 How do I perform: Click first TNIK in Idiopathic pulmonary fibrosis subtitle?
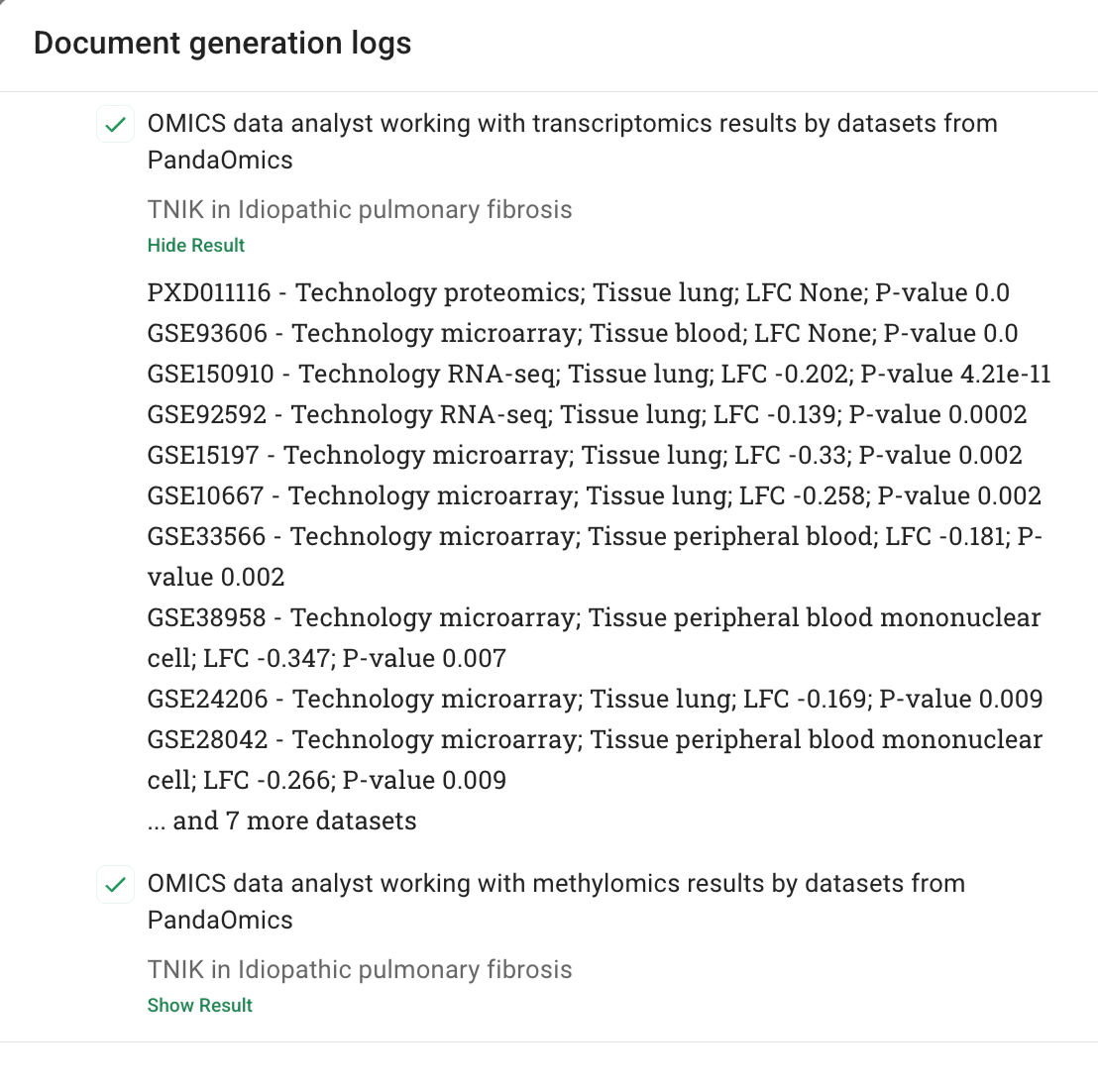[360, 210]
